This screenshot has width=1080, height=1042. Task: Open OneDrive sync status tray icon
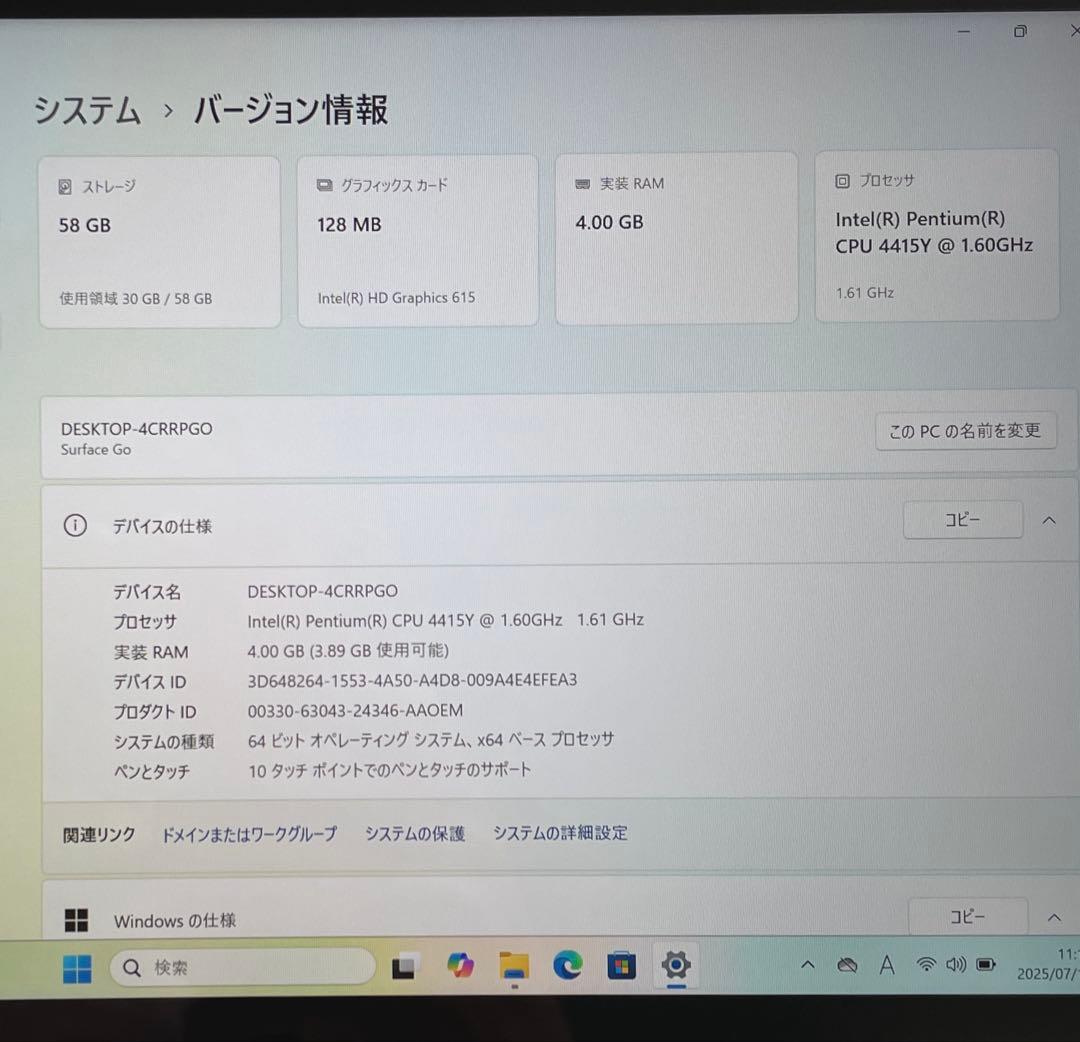pyautogui.click(x=847, y=966)
